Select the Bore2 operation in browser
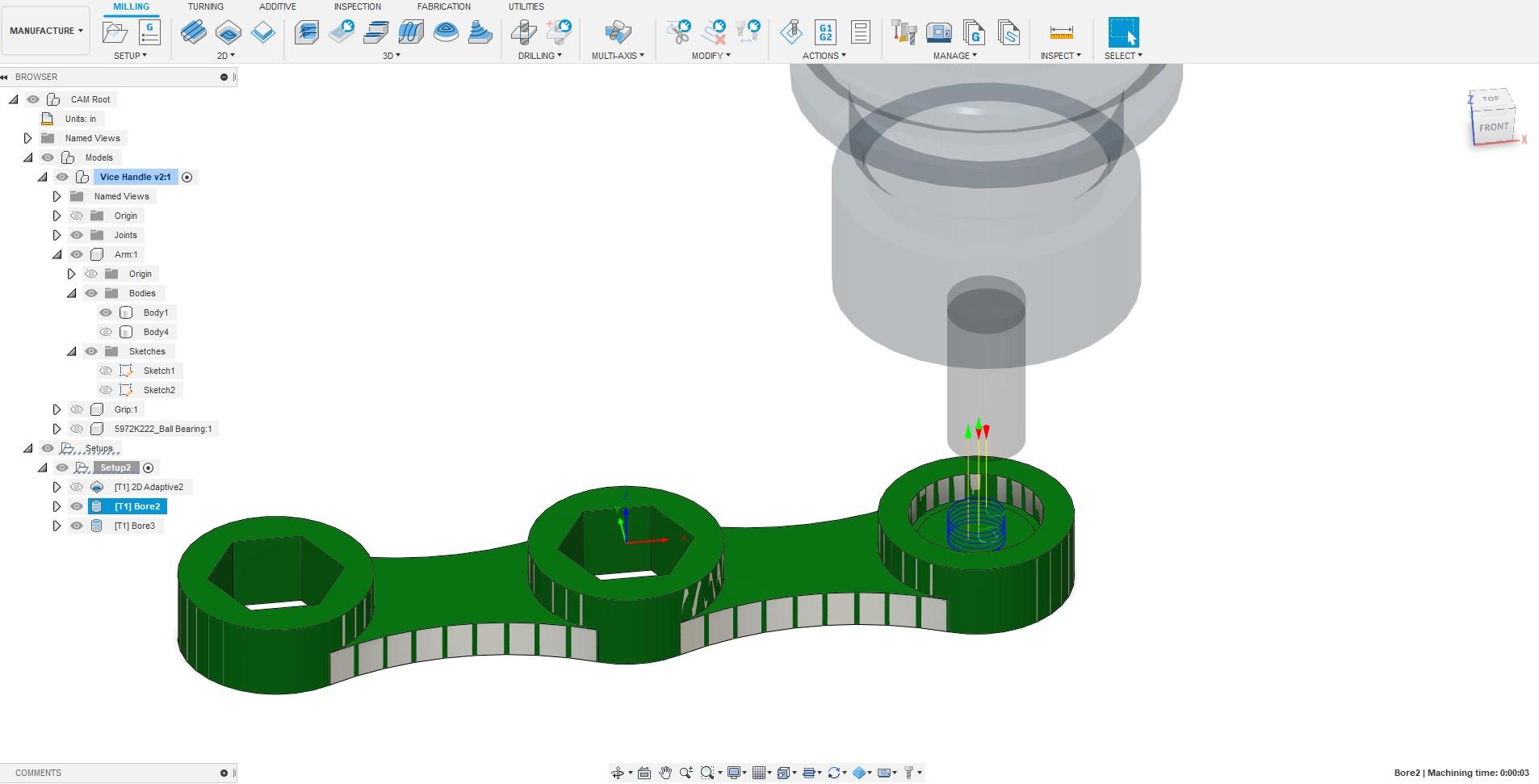The height and width of the screenshot is (784, 1539). coord(136,506)
